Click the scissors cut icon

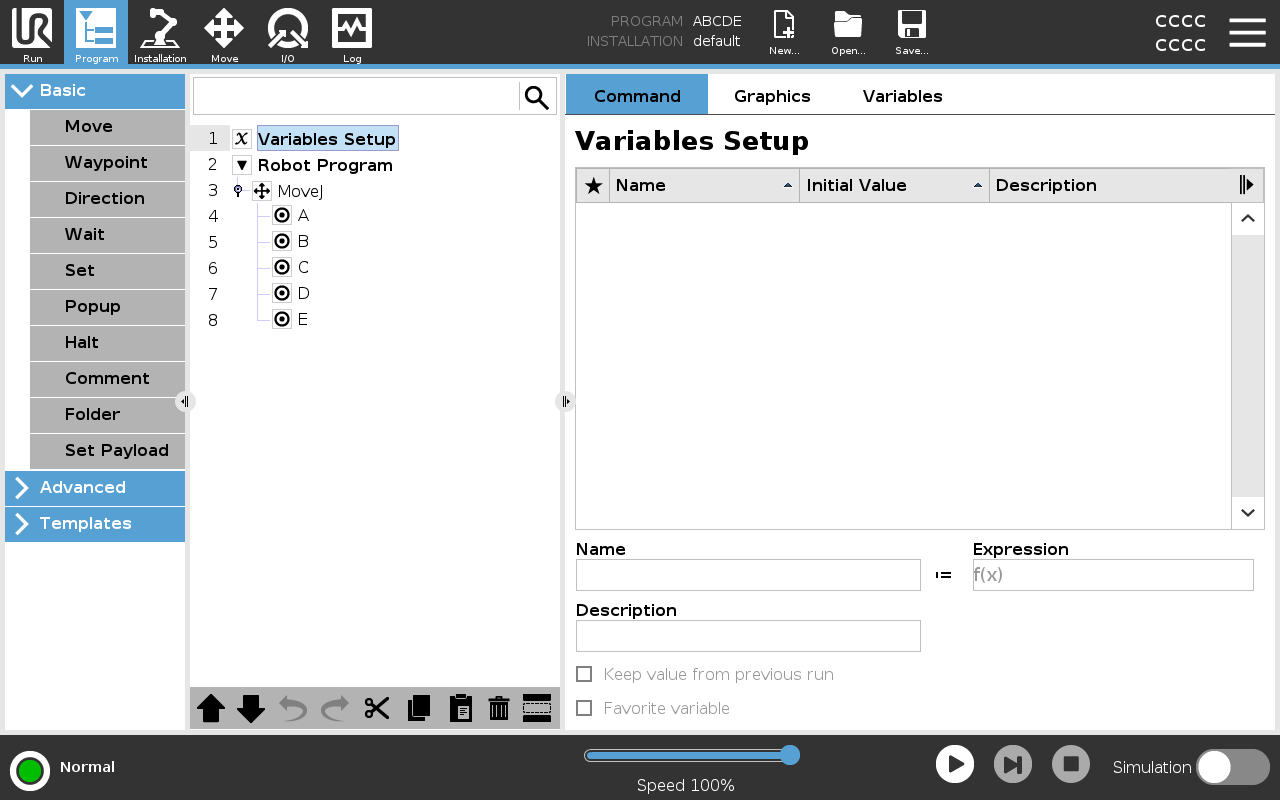click(x=377, y=708)
